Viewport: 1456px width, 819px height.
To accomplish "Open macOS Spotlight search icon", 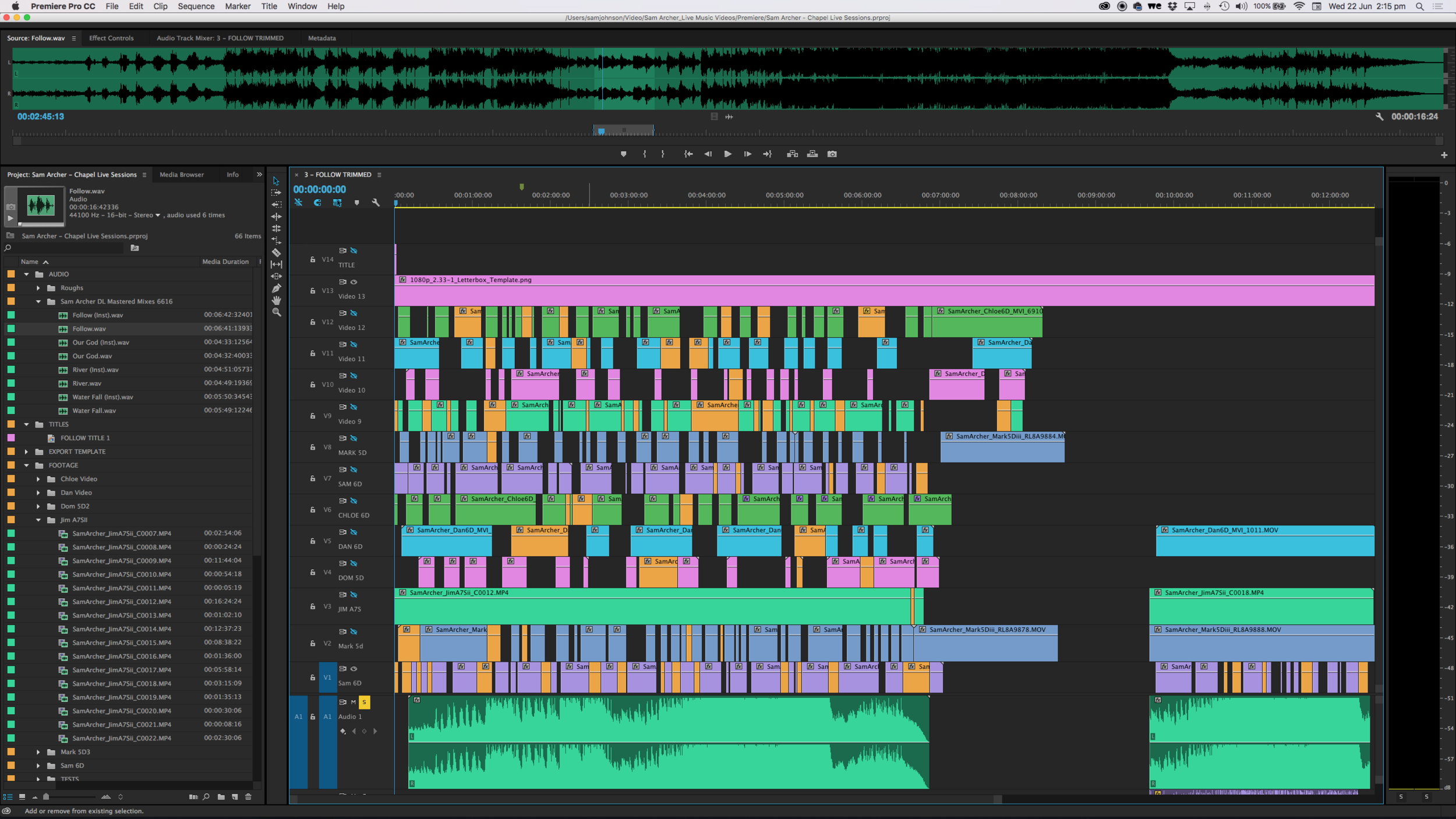I will (1419, 6).
